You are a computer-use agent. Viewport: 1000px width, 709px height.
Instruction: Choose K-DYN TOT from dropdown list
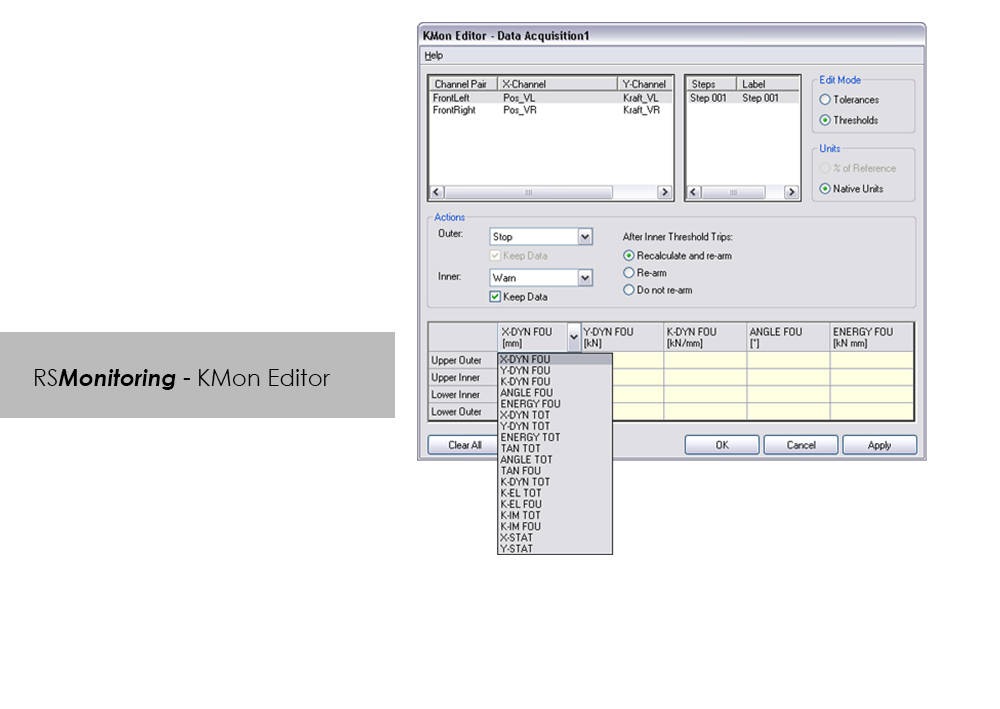[x=525, y=482]
